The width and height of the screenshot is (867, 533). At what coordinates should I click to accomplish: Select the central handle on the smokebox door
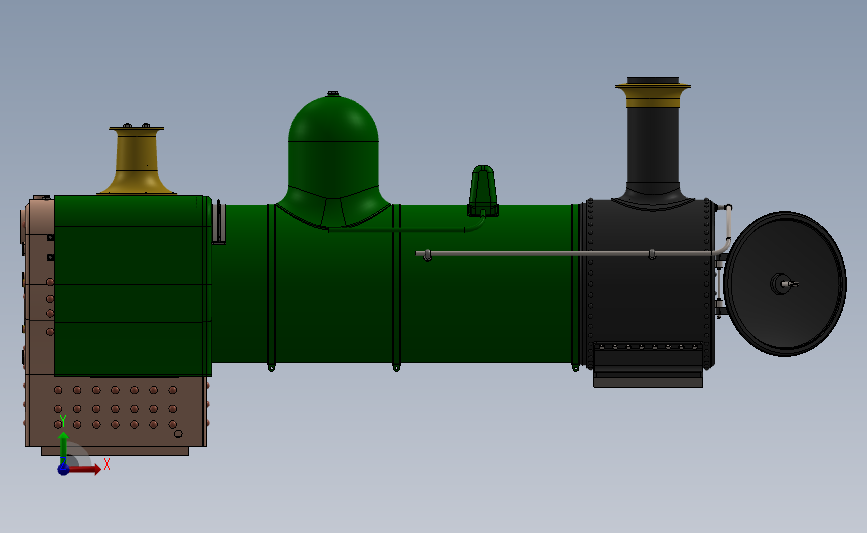pos(784,284)
